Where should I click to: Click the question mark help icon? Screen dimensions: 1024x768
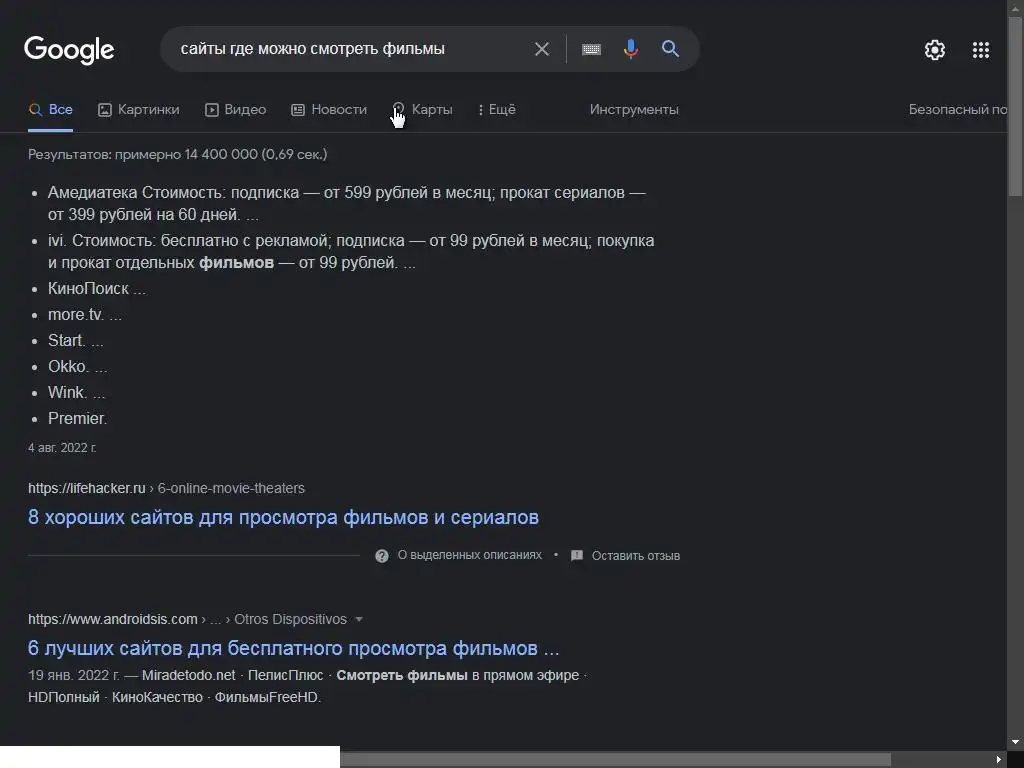[x=382, y=556]
